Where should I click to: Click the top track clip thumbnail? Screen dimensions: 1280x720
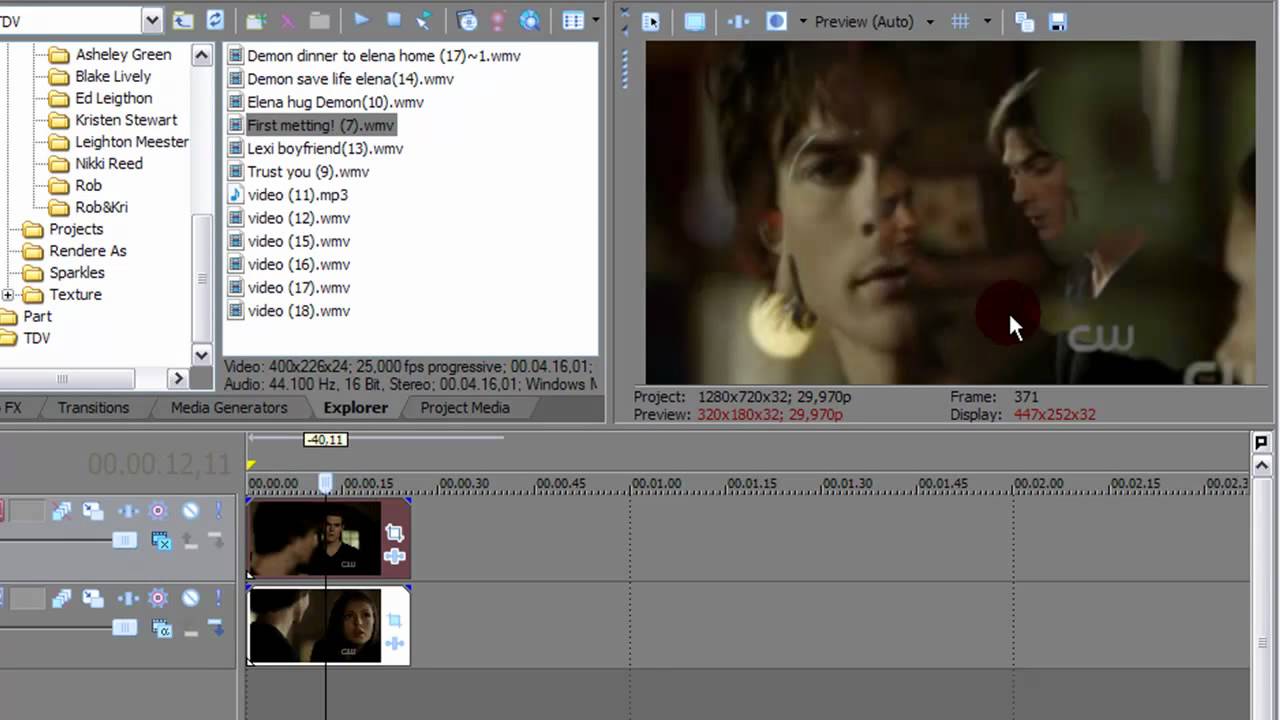[315, 538]
